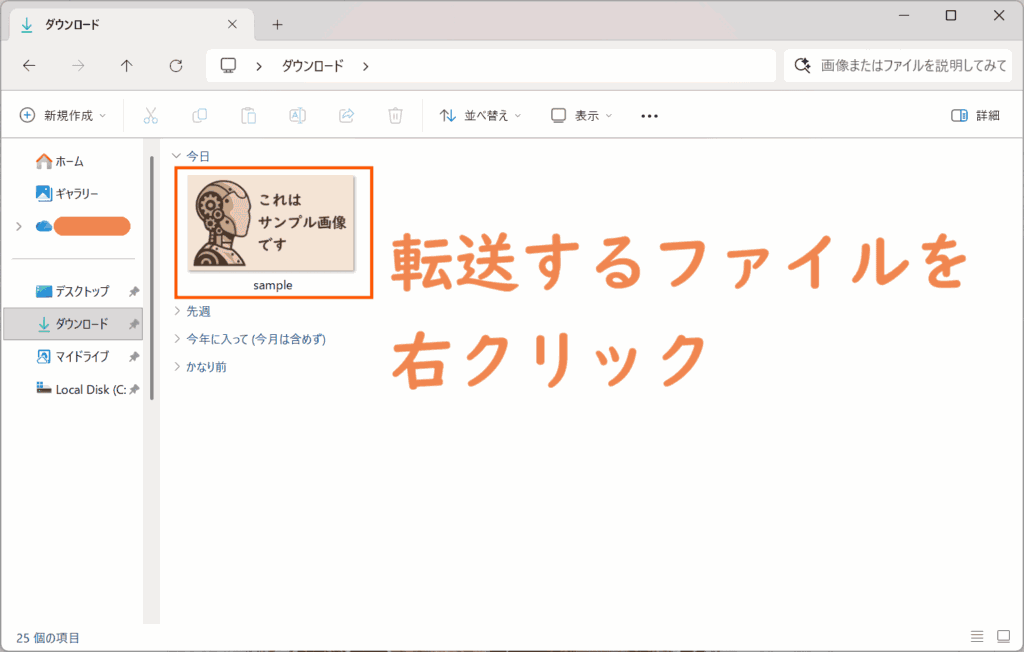Switch to large thumbnails view in status bar

tap(1003, 637)
